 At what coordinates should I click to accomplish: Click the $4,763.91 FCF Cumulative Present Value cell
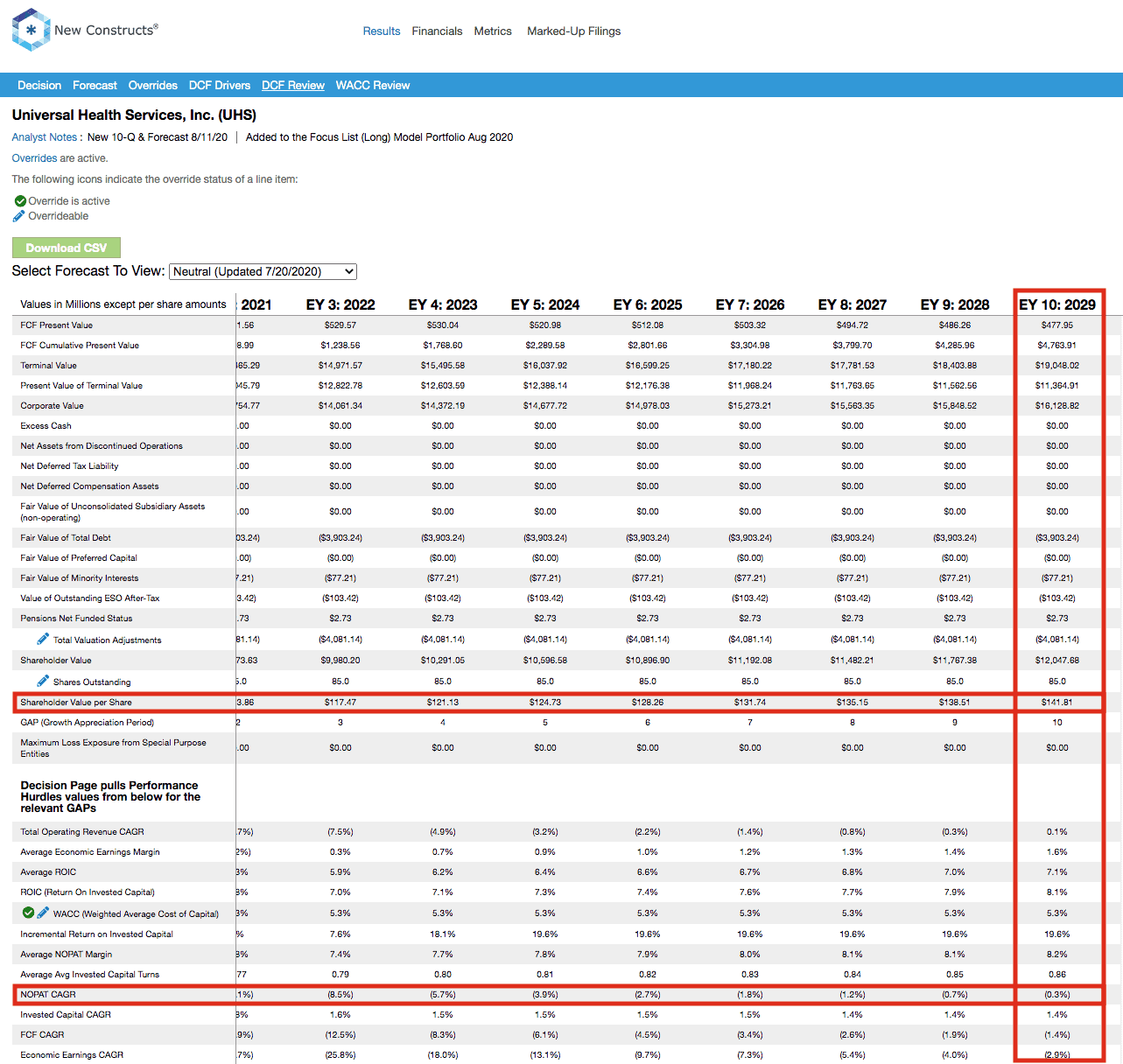pyautogui.click(x=1057, y=346)
